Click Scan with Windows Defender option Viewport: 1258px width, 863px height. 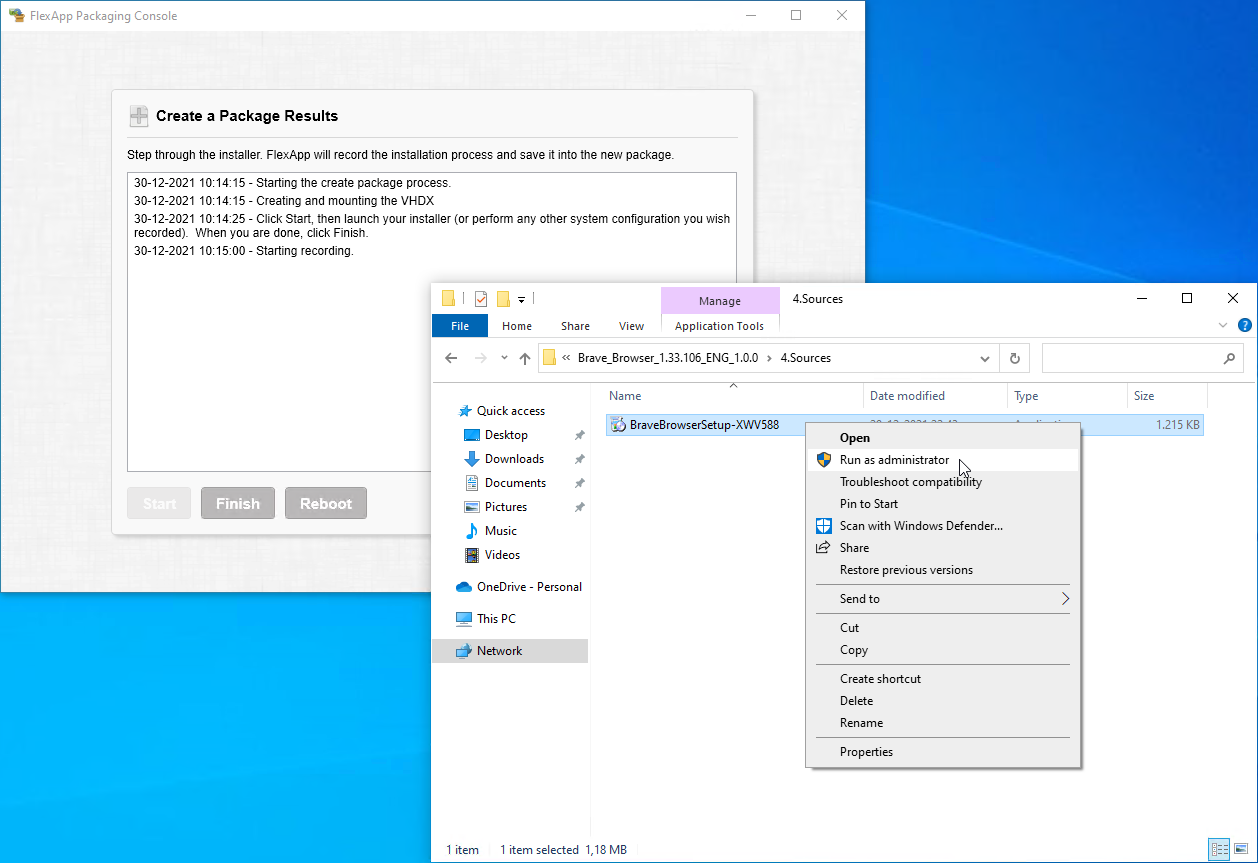click(x=920, y=526)
